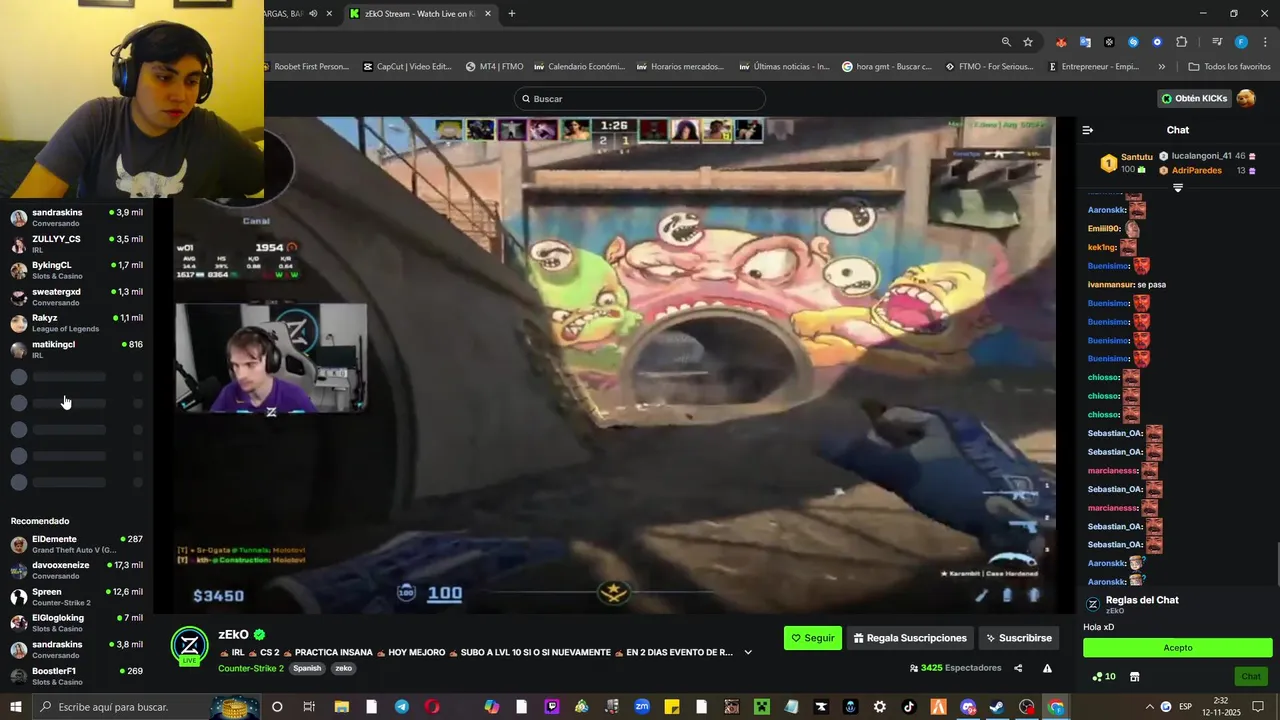This screenshot has height=720, width=1280.
Task: Select the Spanish language tag
Action: [307, 669]
